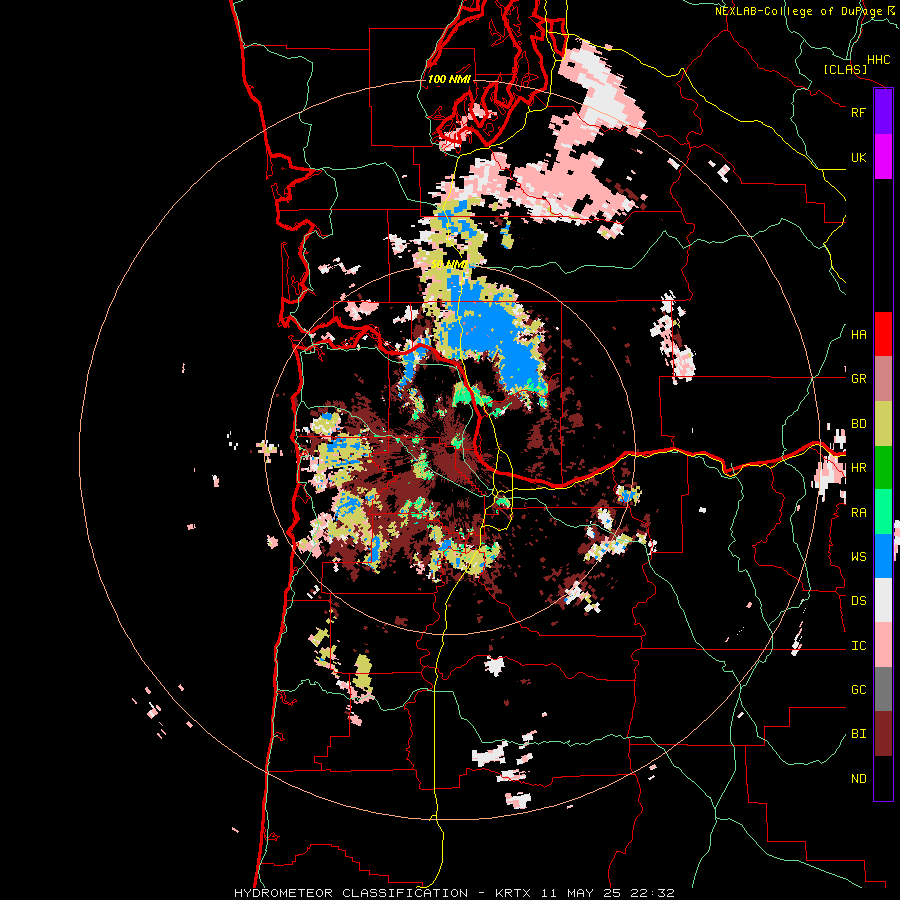
Task: Click the BI brown legend block
Action: point(883,734)
